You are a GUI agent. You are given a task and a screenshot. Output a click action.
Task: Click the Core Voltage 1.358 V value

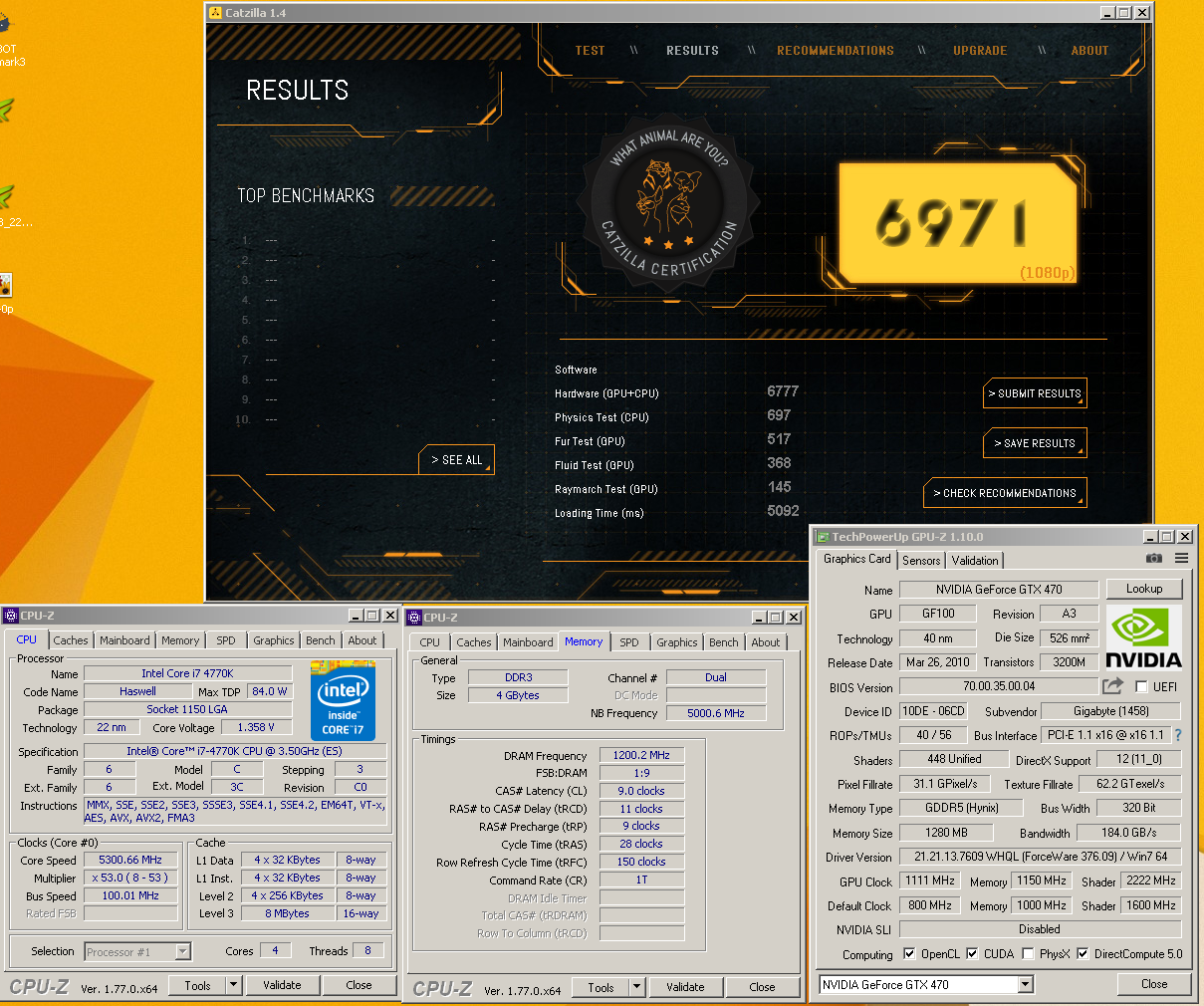click(257, 727)
